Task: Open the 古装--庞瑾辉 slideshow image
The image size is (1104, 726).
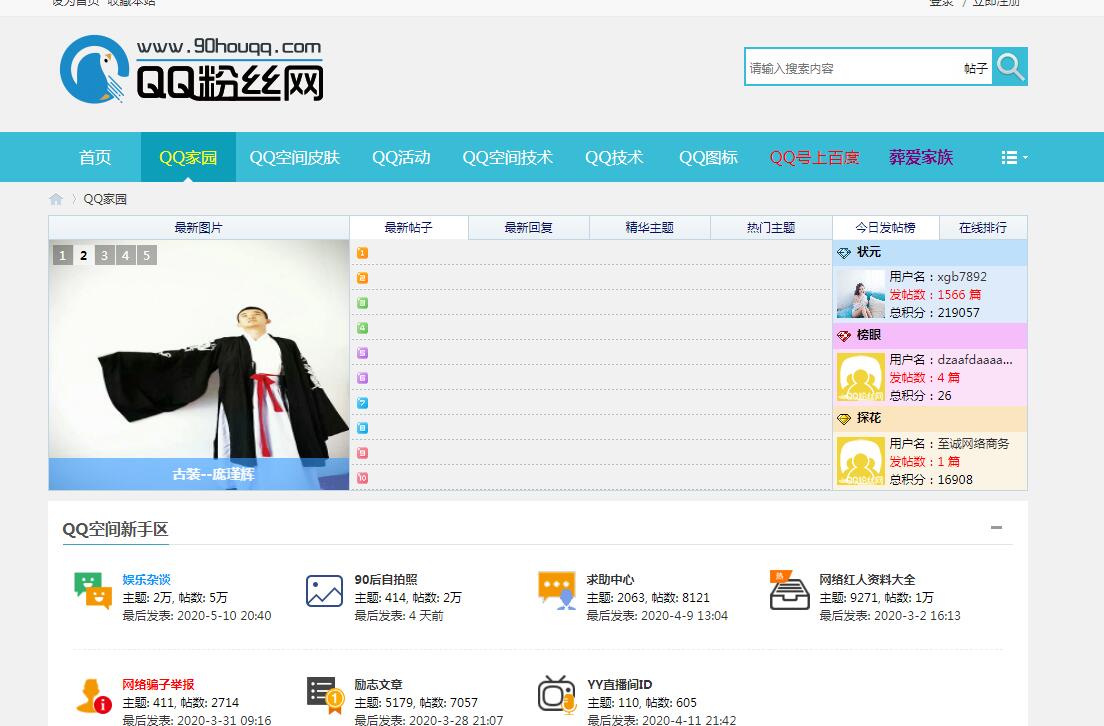Action: 199,365
